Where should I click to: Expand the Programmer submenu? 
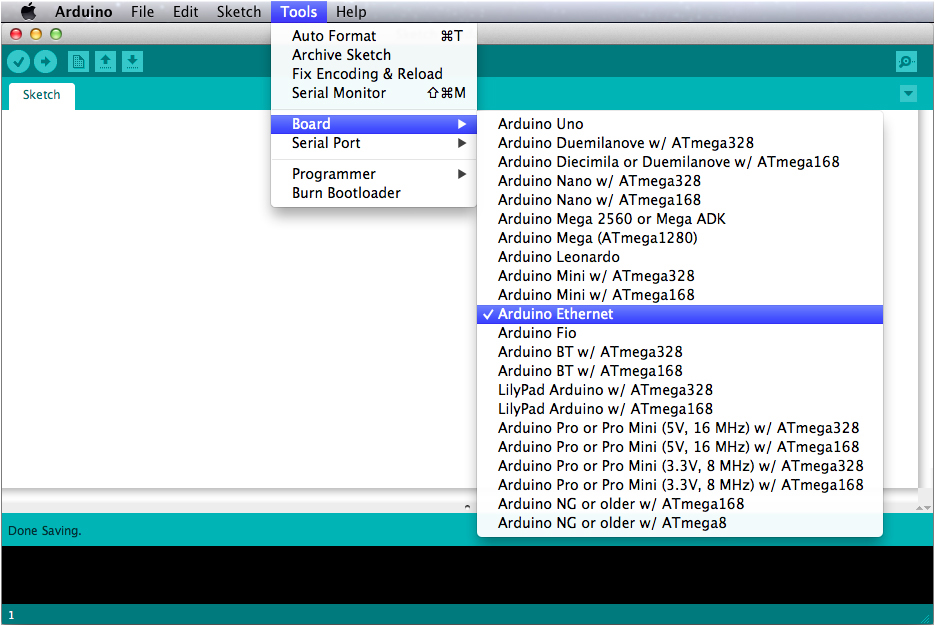(x=374, y=174)
